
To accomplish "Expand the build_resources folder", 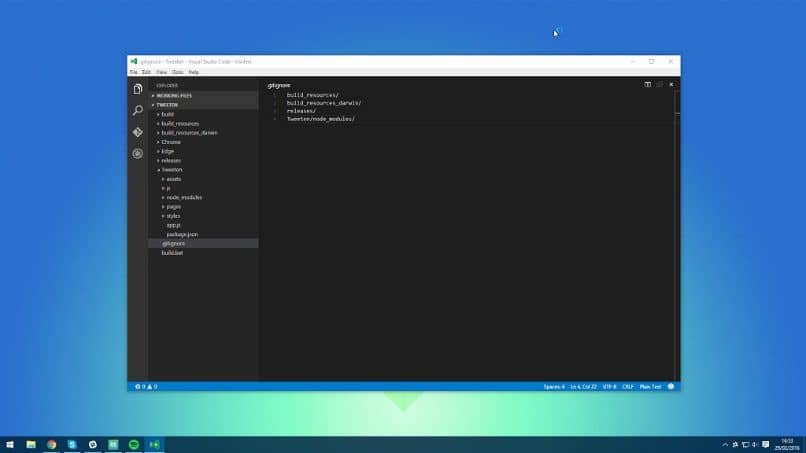I will pyautogui.click(x=204, y=123).
